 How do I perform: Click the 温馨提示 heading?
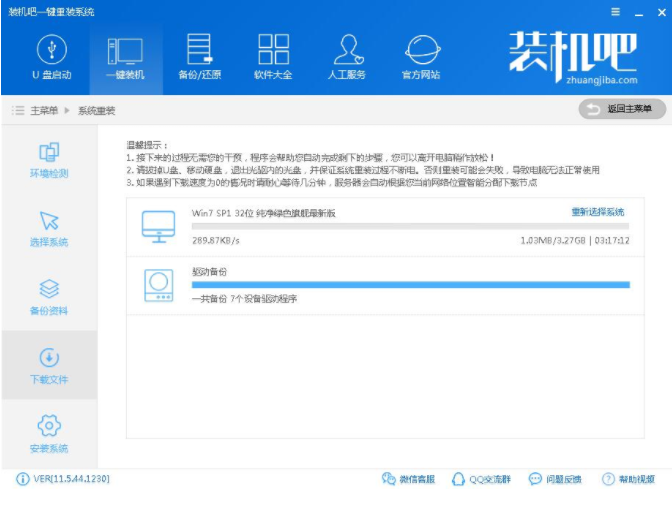(147, 145)
